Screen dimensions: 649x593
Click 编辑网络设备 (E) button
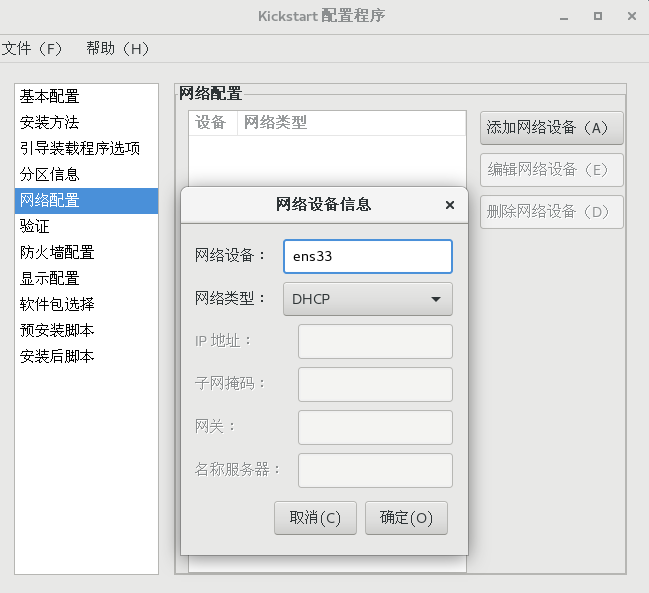551,170
